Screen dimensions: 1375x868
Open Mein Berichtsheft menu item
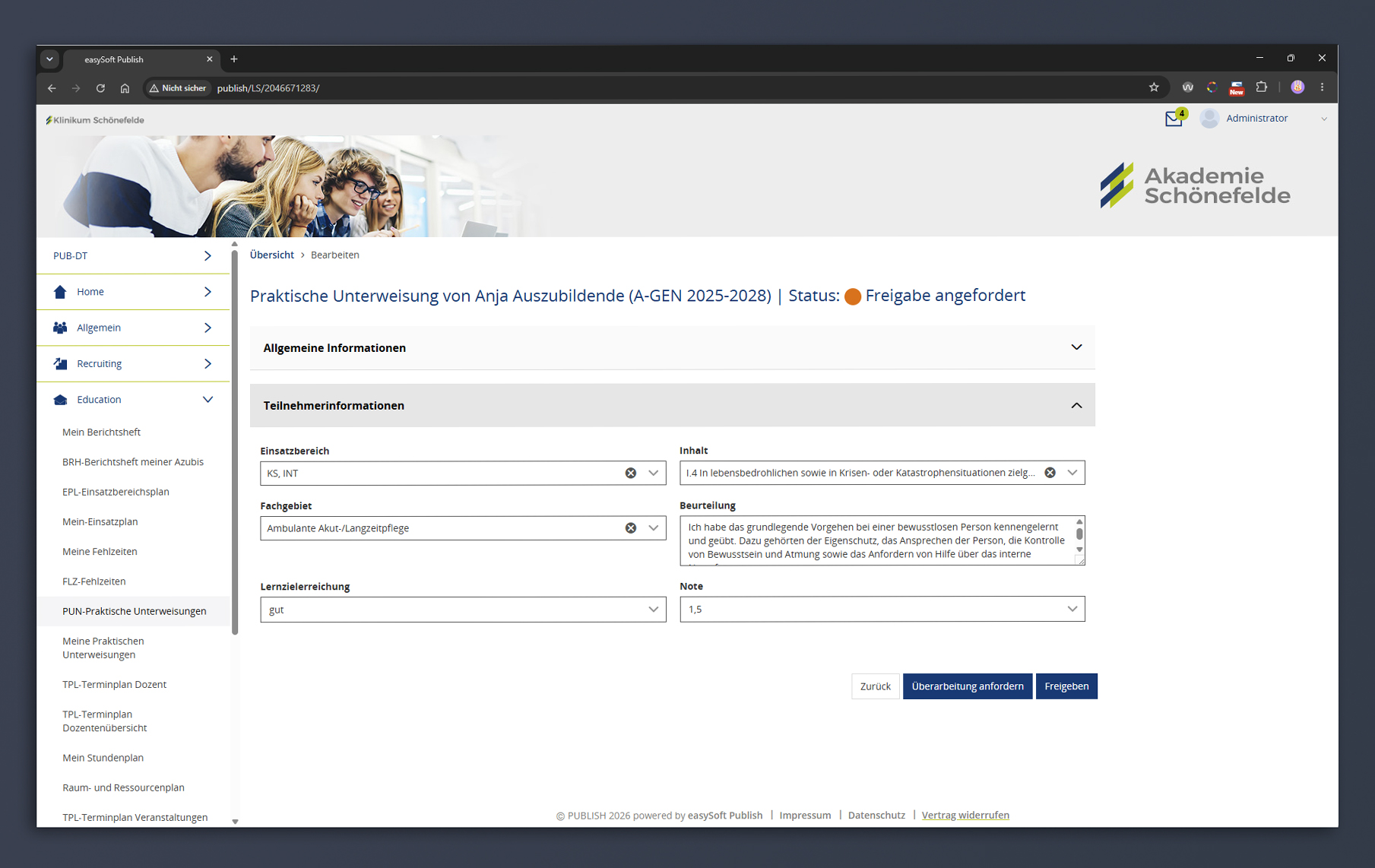[101, 432]
